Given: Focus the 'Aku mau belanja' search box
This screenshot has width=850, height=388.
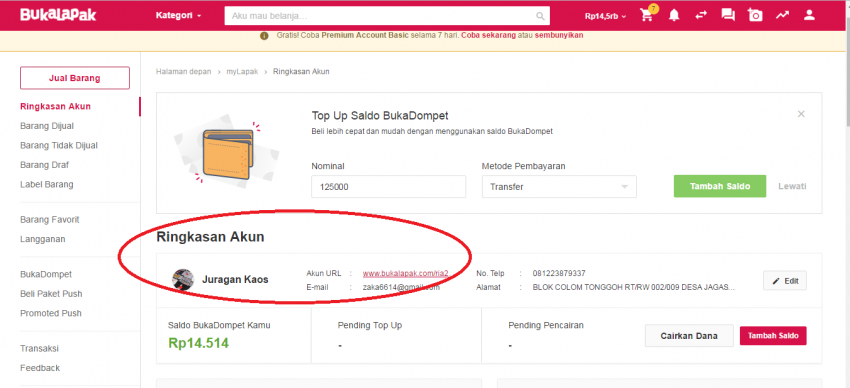Looking at the screenshot, I should (x=387, y=16).
